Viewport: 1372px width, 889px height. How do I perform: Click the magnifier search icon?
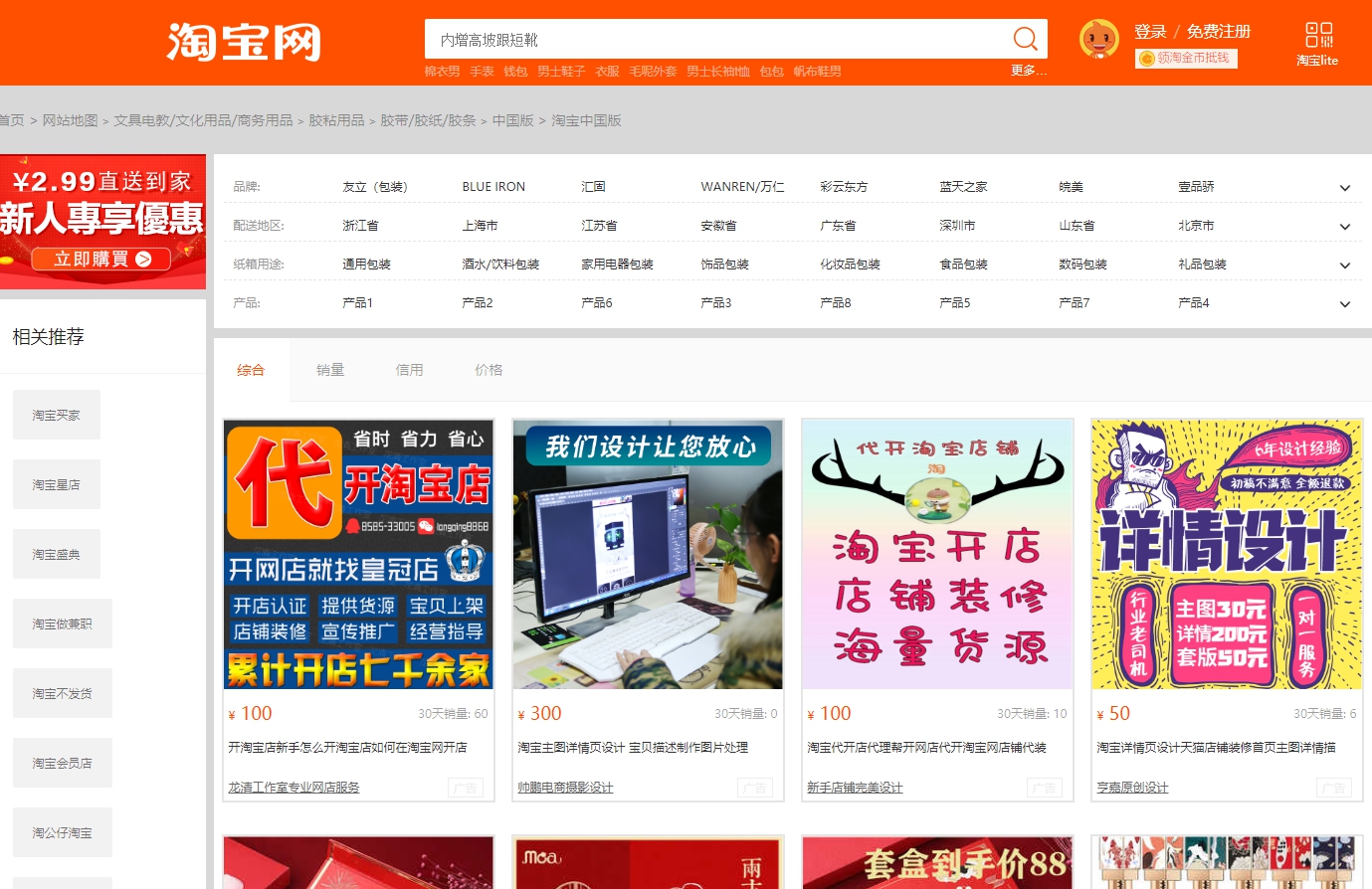(1025, 39)
